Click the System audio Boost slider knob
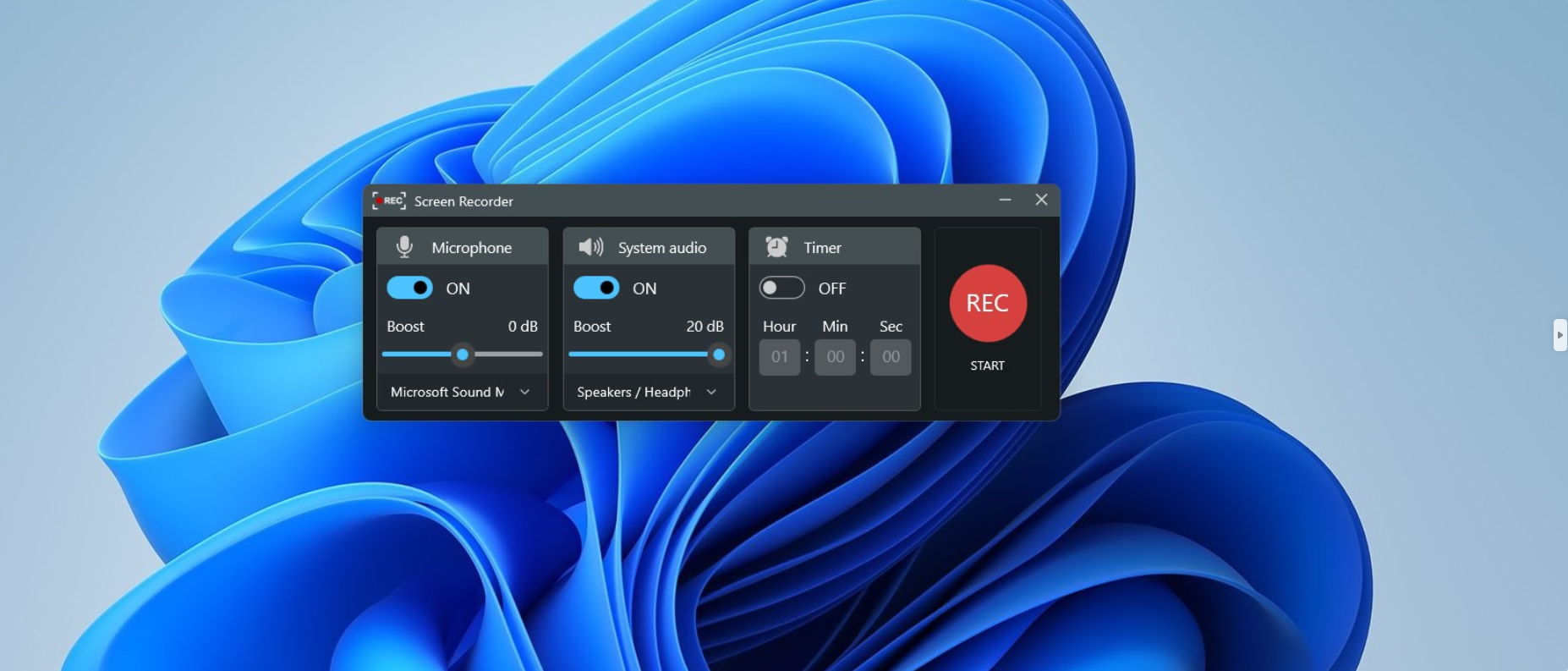Viewport: 1568px width, 671px height. click(719, 355)
